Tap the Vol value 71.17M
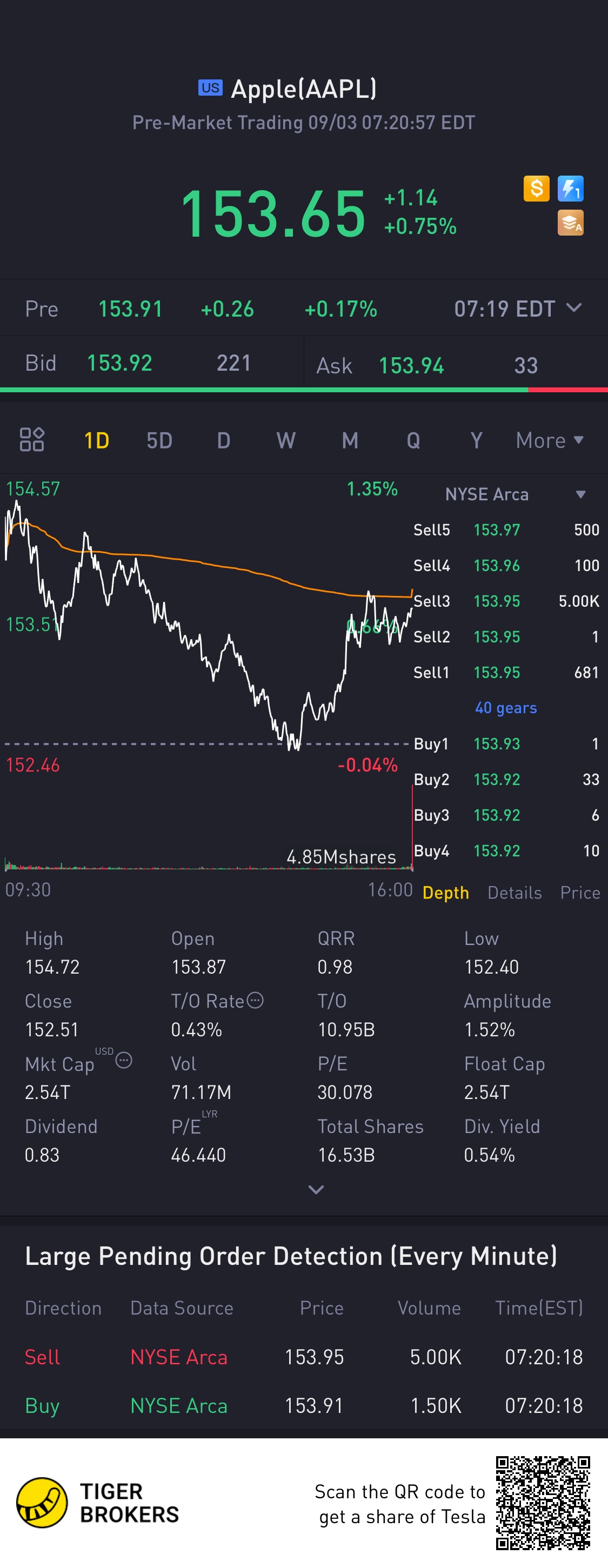Viewport: 608px width, 1568px height. pyautogui.click(x=201, y=1092)
